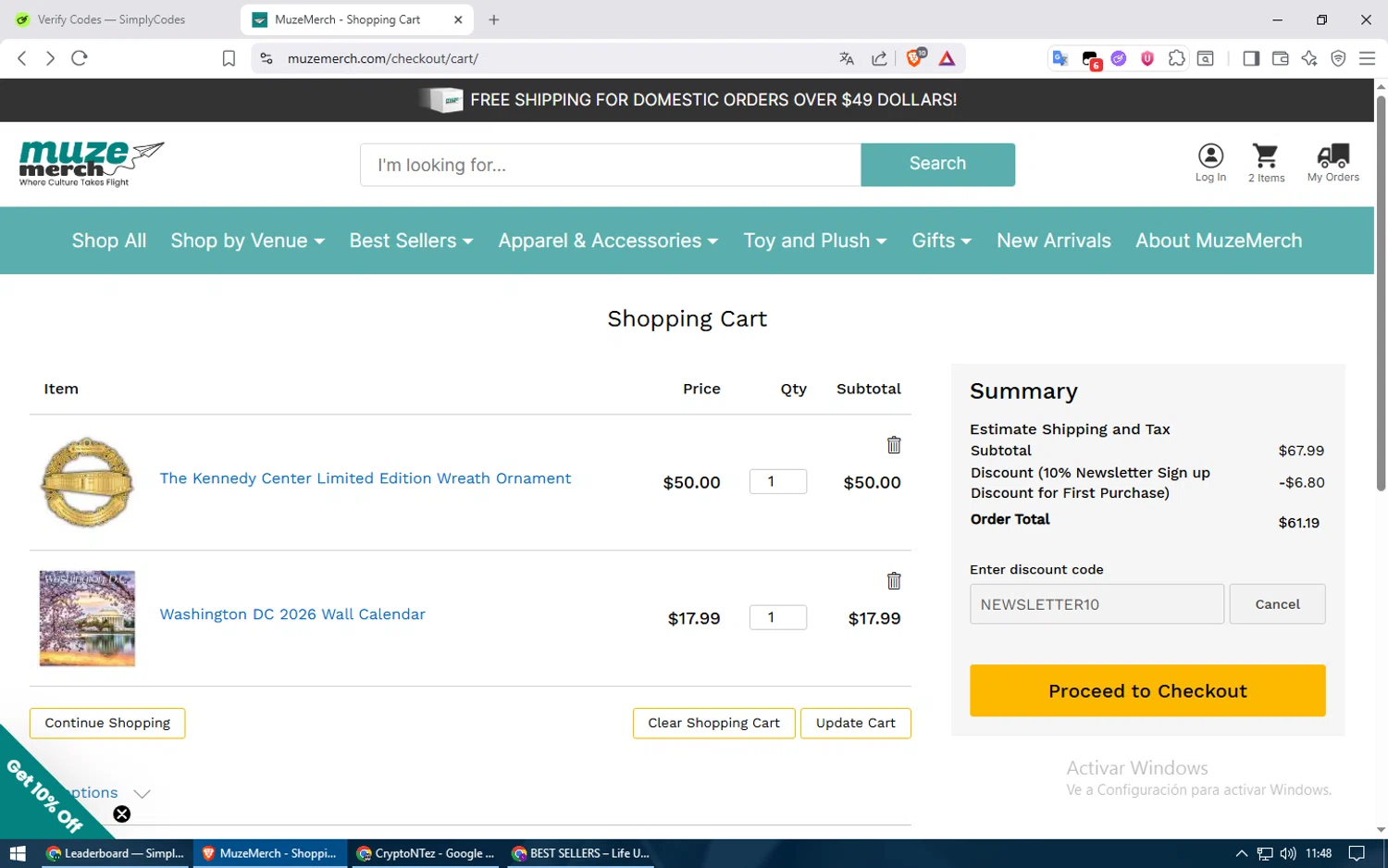This screenshot has height=868, width=1388.
Task: Click the Wreath Ornament quantity field
Action: tap(777, 481)
